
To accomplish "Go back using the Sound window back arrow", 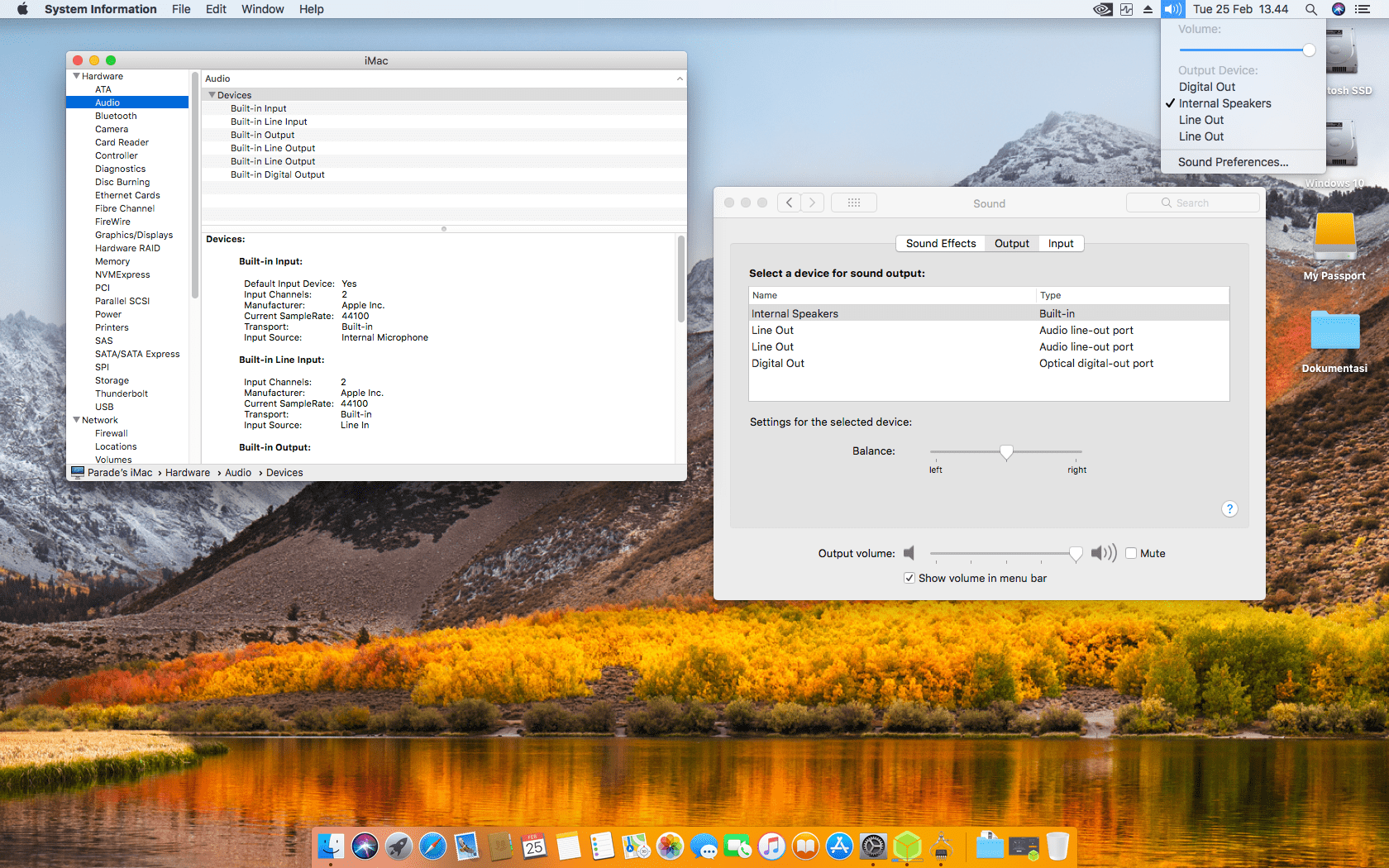I will pyautogui.click(x=790, y=203).
